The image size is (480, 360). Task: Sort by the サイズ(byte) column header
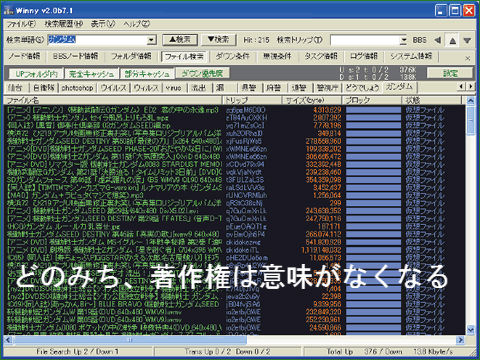312,100
